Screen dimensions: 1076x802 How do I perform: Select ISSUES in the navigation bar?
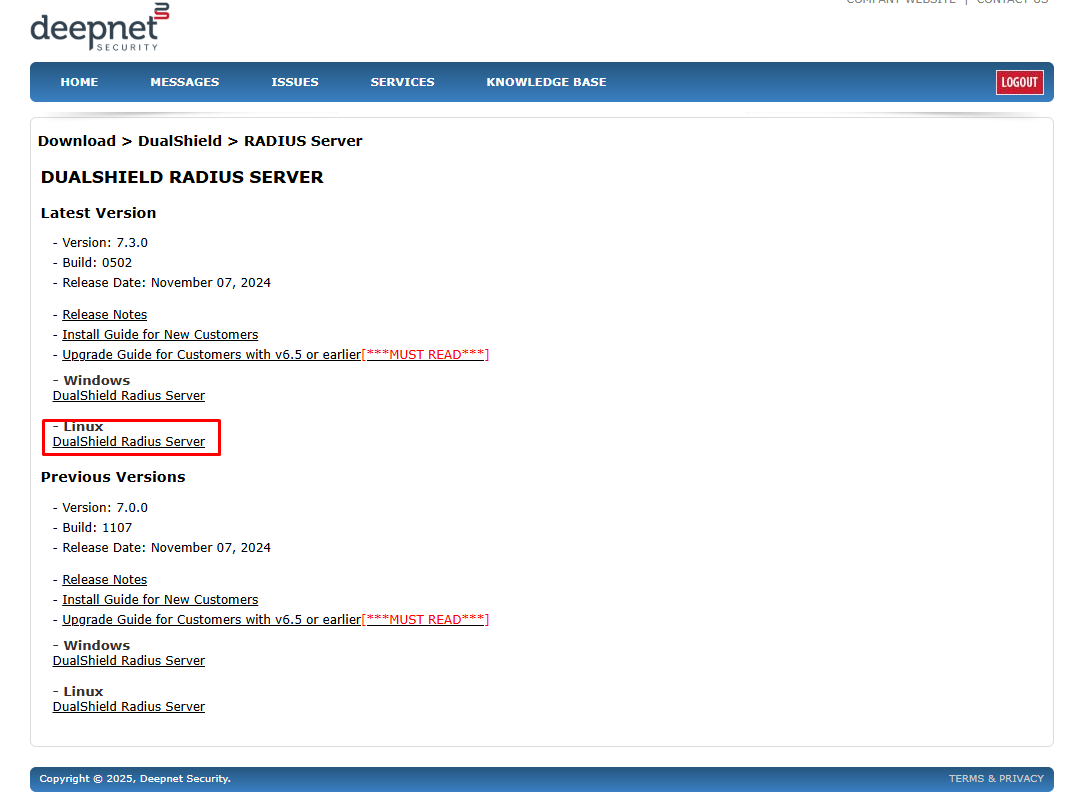[295, 82]
